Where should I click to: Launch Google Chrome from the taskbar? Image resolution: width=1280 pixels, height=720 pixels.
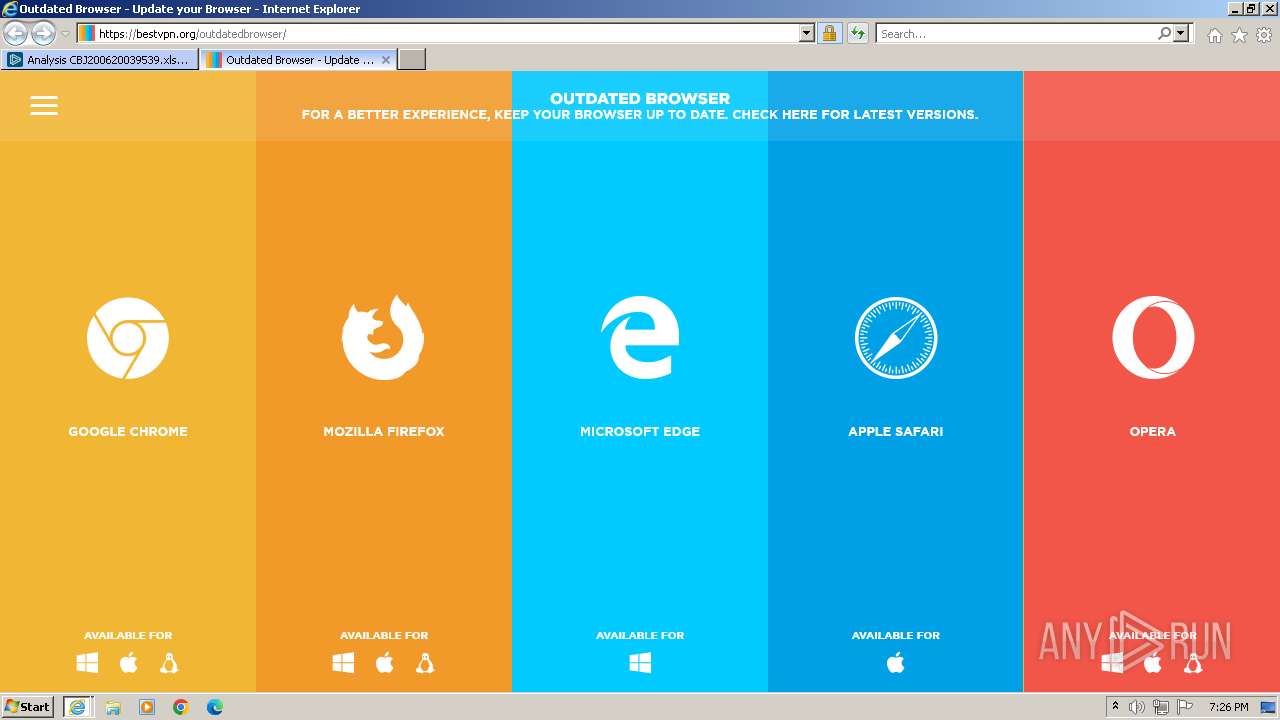[x=181, y=707]
